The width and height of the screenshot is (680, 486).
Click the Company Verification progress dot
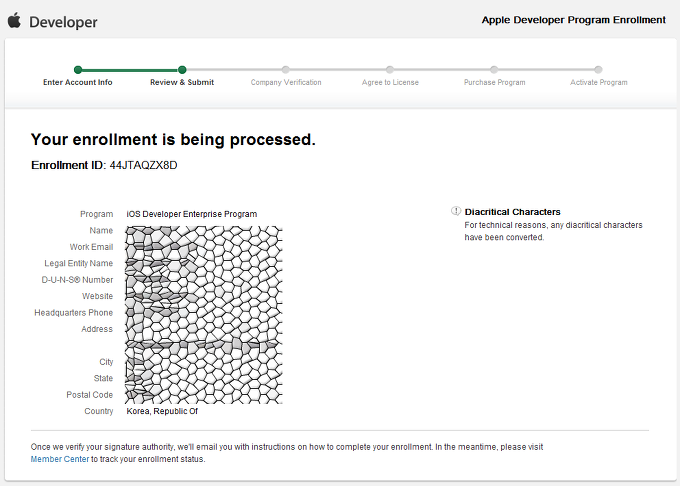285,69
